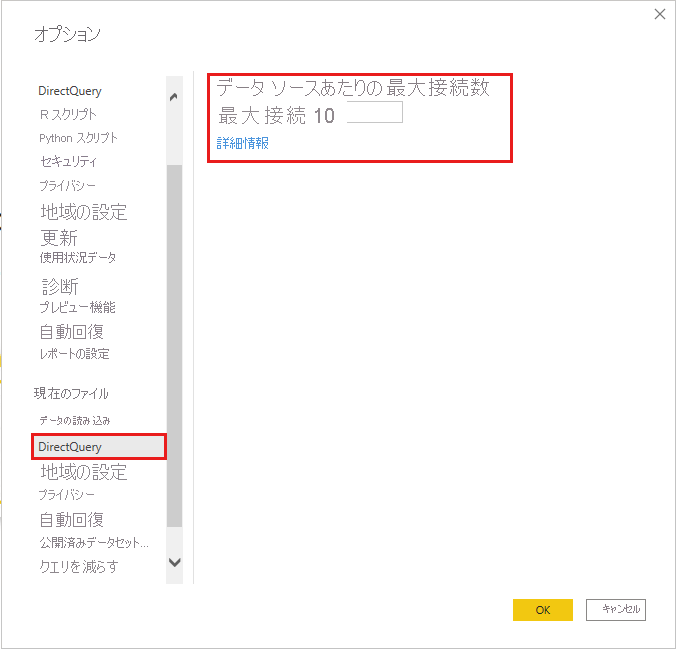This screenshot has height=649, width=676.
Task: Open データの読み込み for current file
Action: [x=75, y=420]
